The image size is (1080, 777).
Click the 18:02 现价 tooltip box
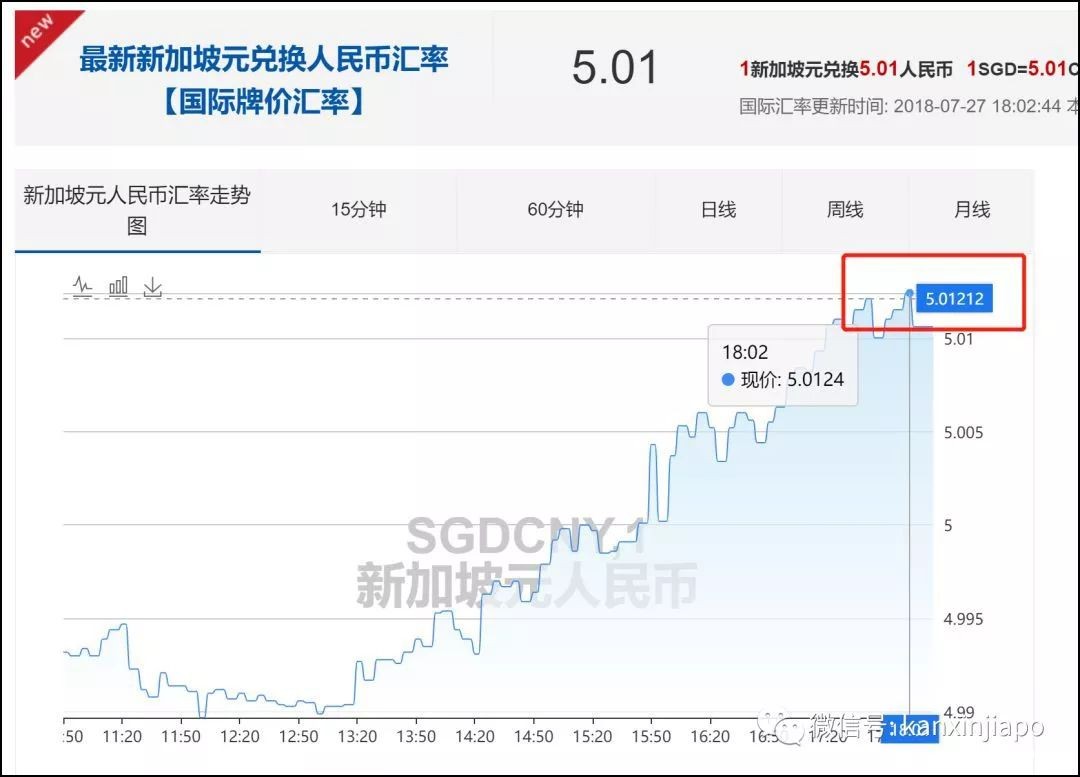click(x=782, y=365)
